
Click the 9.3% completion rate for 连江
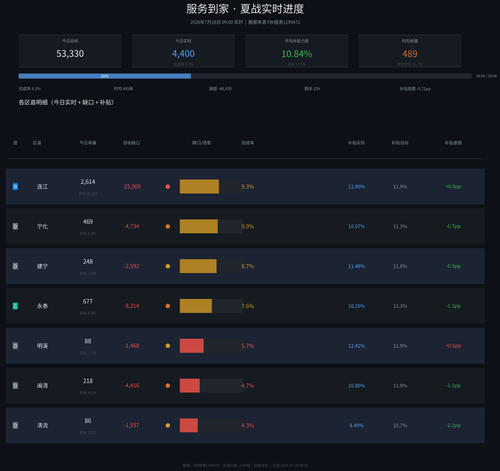[248, 186]
